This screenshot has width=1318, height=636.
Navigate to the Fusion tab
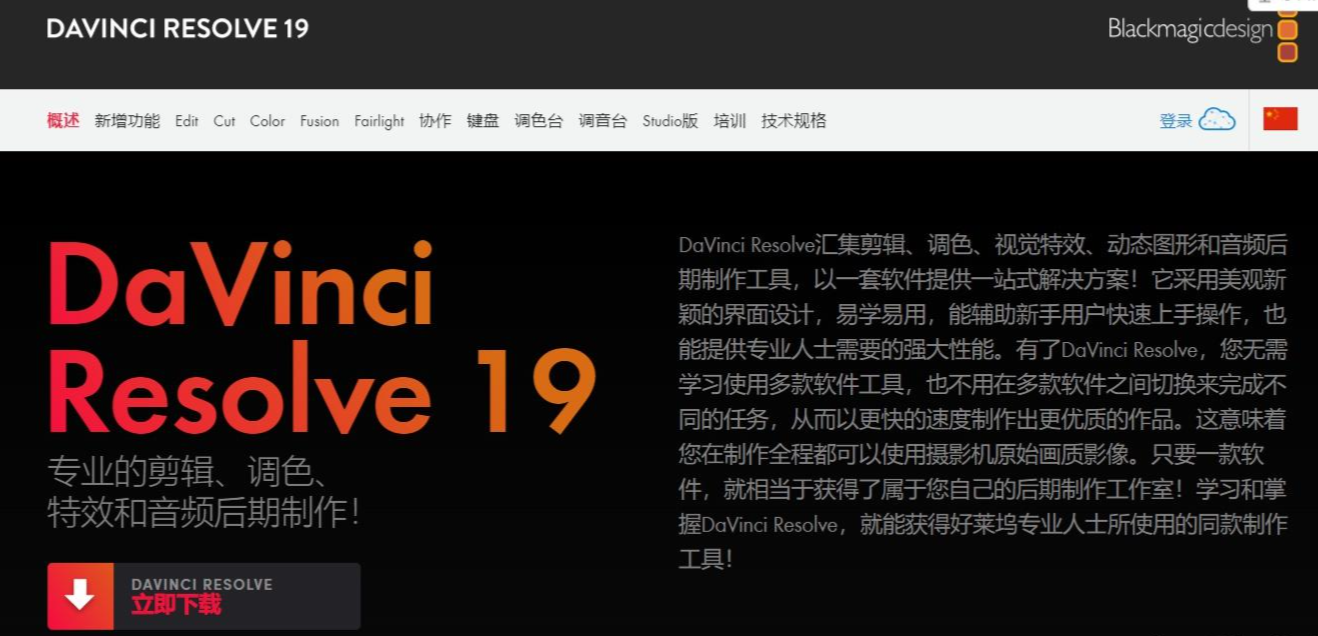(319, 121)
